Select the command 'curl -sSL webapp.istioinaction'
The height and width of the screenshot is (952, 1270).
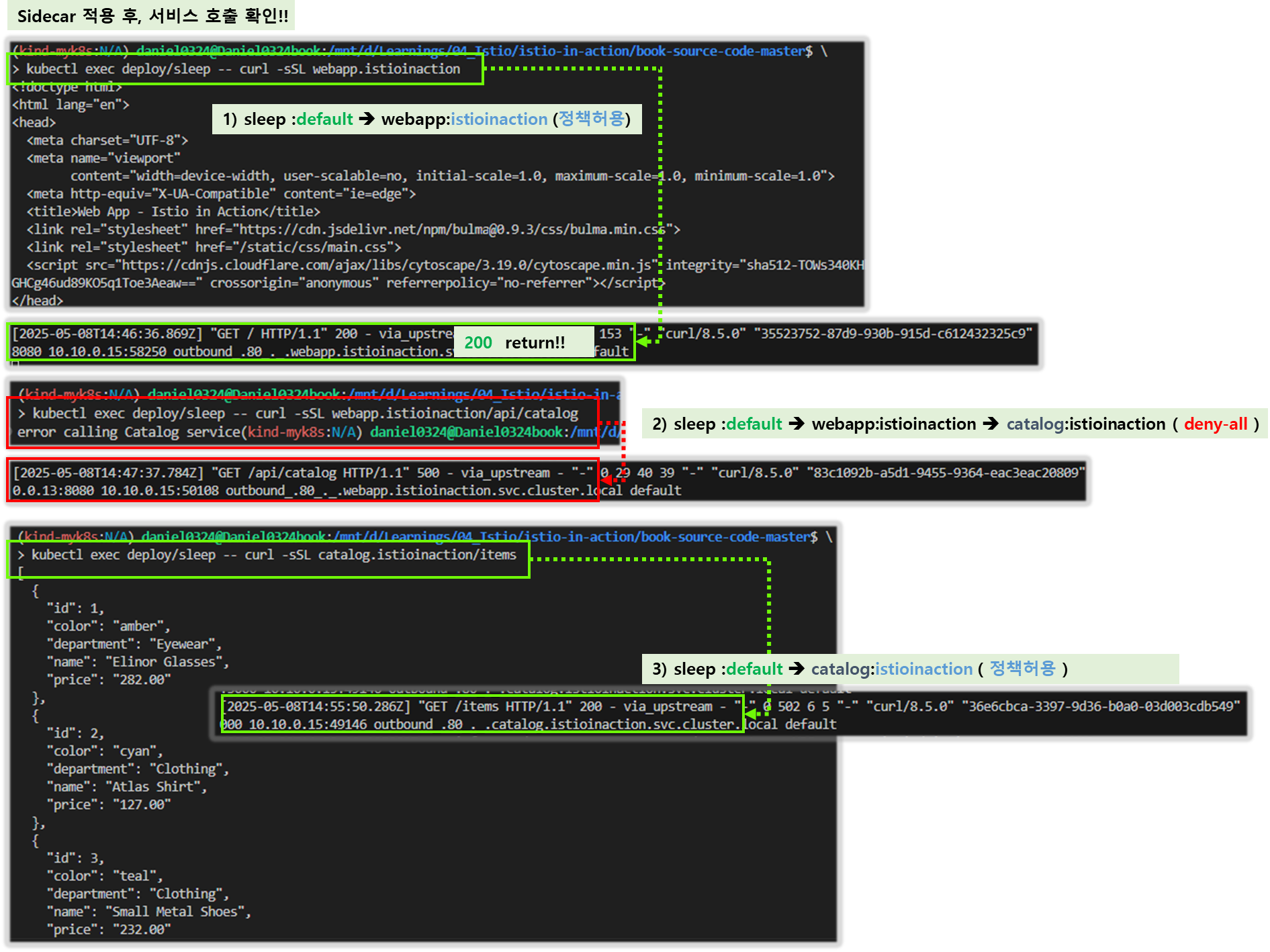coord(350,68)
